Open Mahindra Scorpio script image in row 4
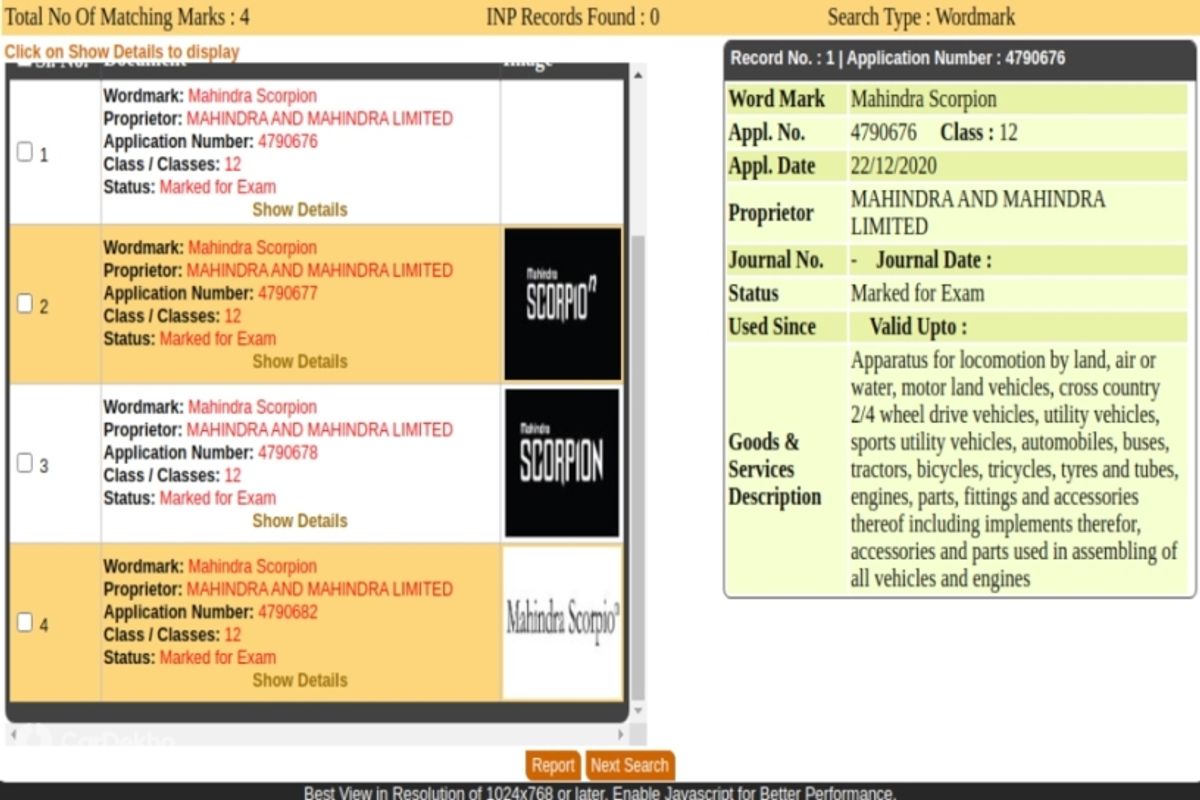Viewport: 1200px width, 800px height. point(563,622)
